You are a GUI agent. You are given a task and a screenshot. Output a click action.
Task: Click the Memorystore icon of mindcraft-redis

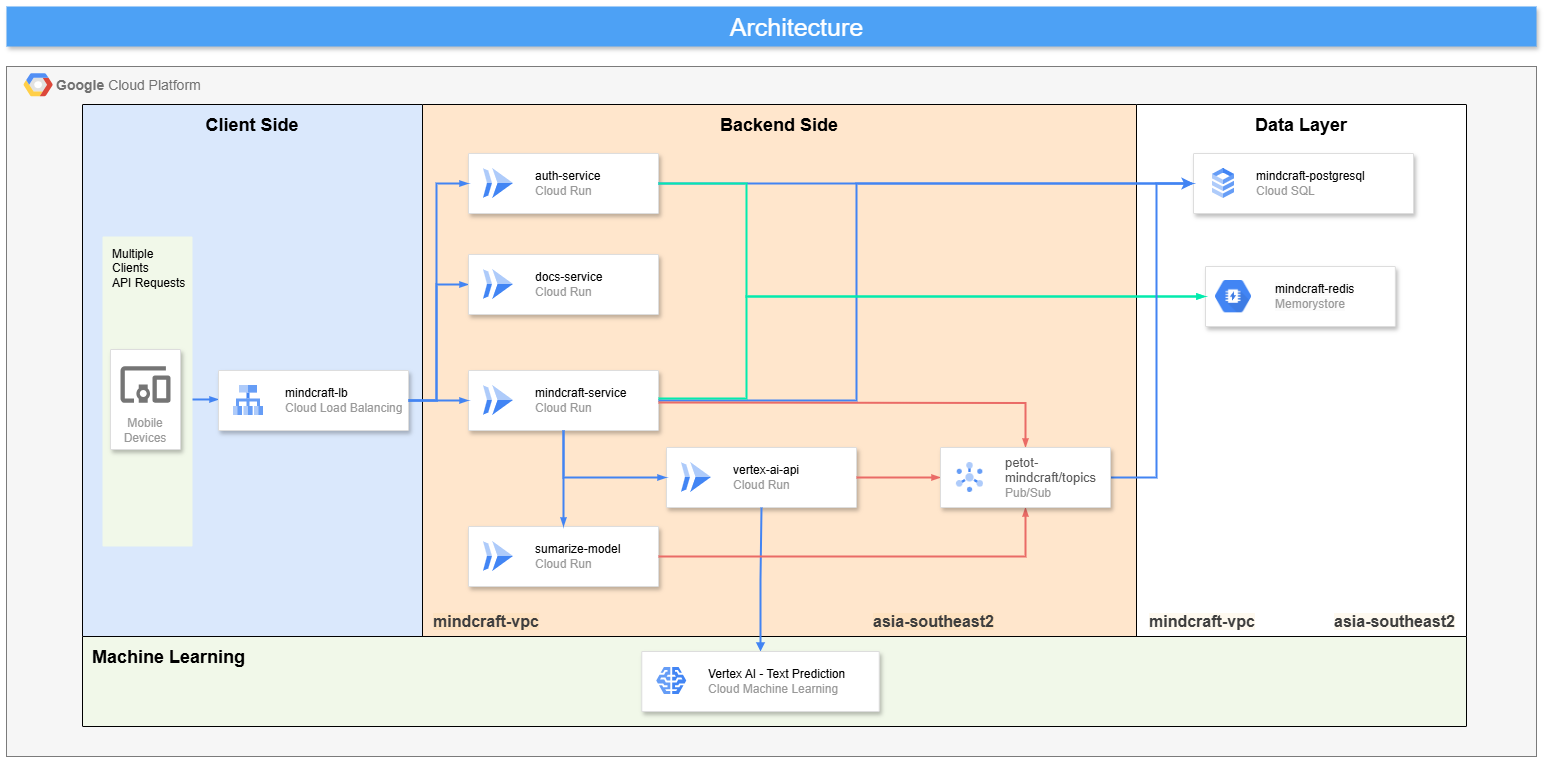pos(1233,296)
